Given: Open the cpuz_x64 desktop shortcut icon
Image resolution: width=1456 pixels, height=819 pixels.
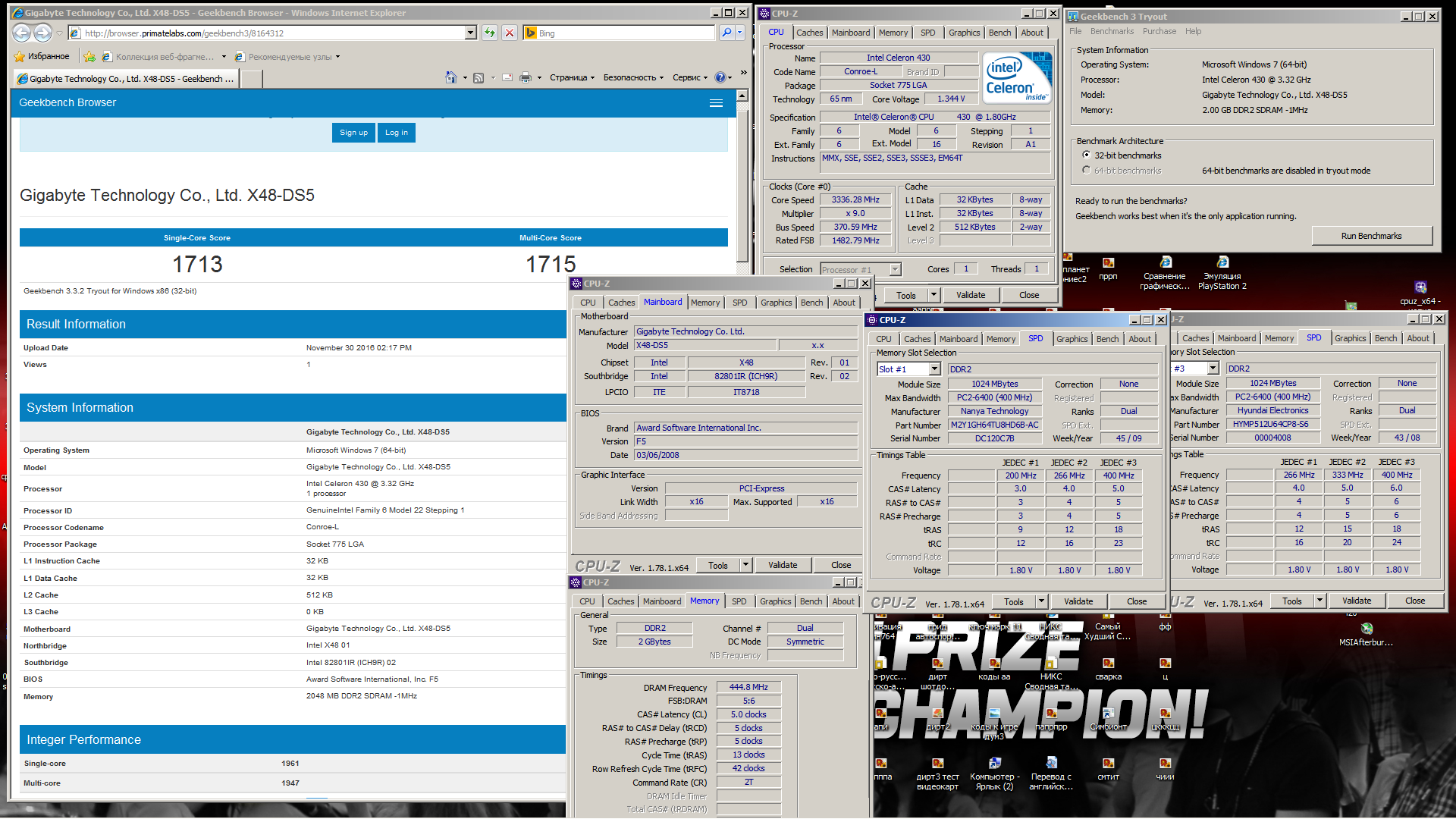Looking at the screenshot, I should (1420, 293).
